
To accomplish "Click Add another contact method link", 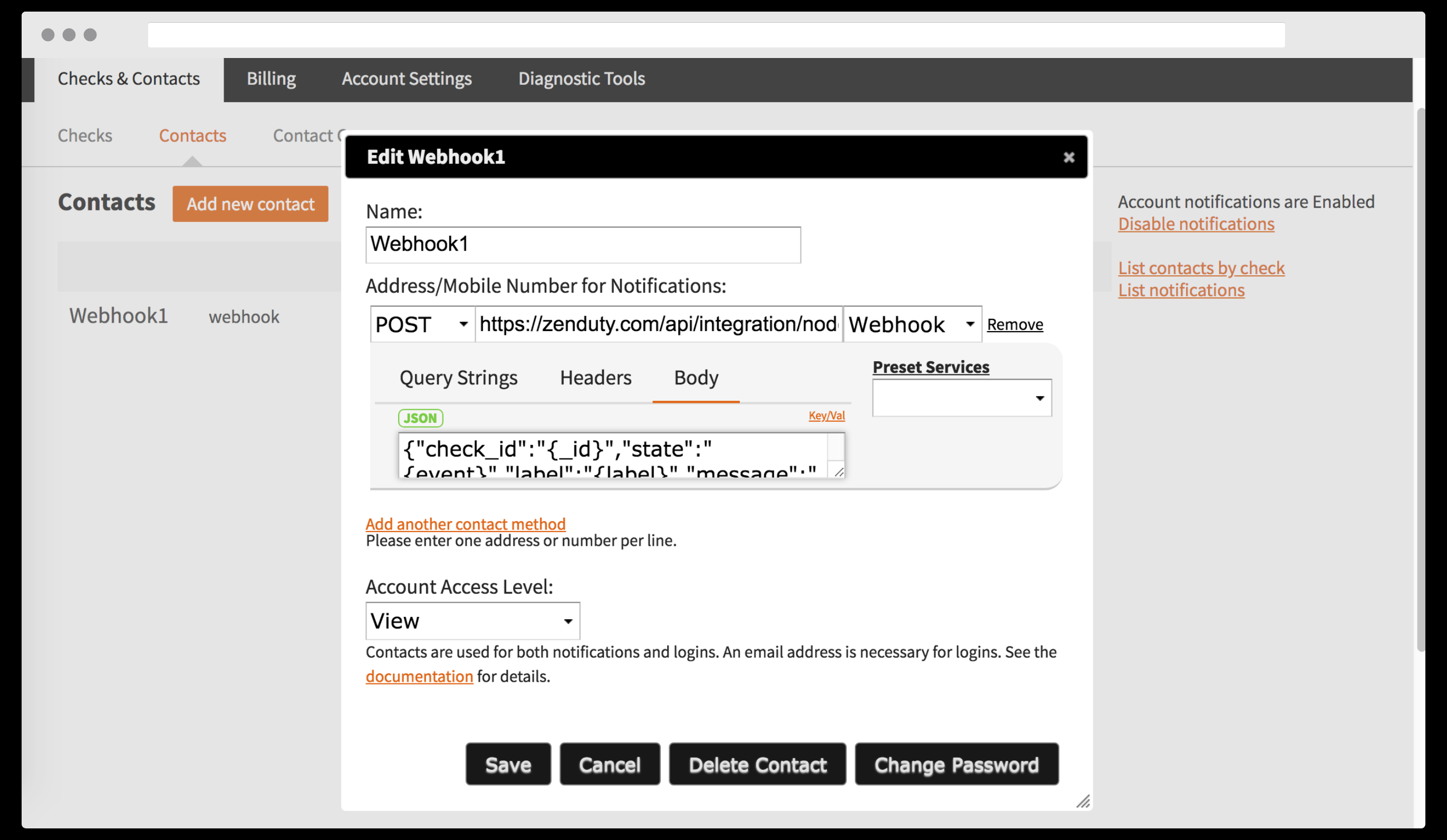I will pos(465,524).
